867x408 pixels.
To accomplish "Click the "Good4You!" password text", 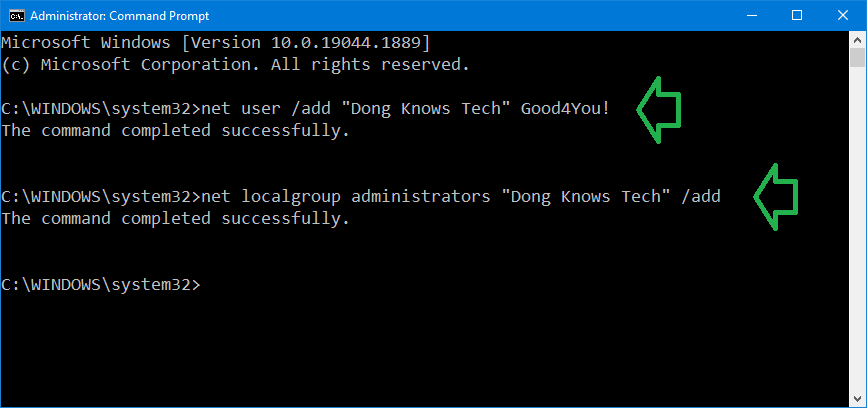I will pos(565,109).
